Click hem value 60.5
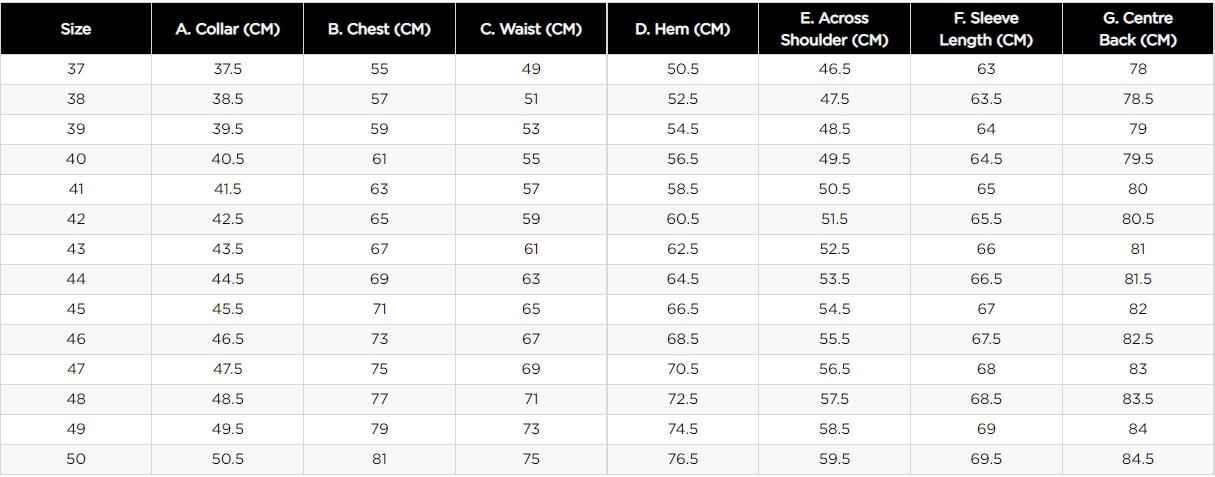This screenshot has height=477, width=1215. (683, 219)
